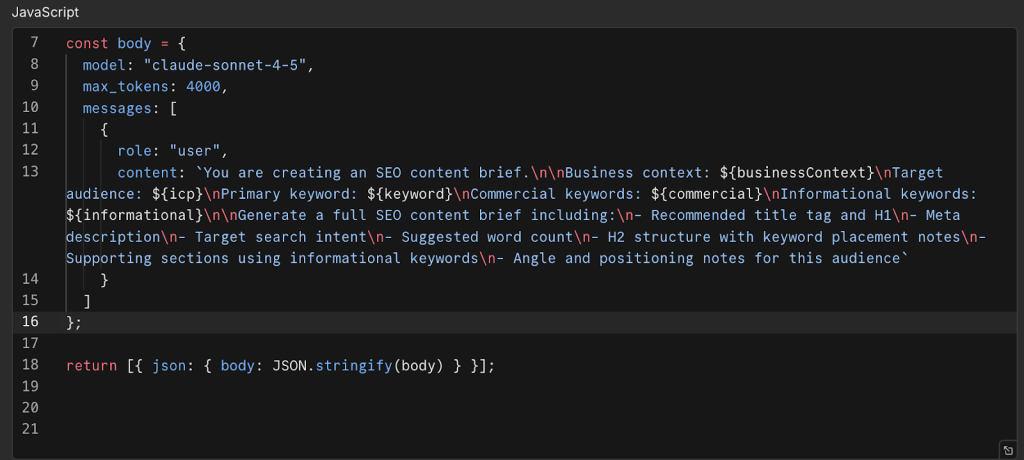Click the ${businessContext} template variable
This screenshot has height=460, width=1024.
pos(812,172)
